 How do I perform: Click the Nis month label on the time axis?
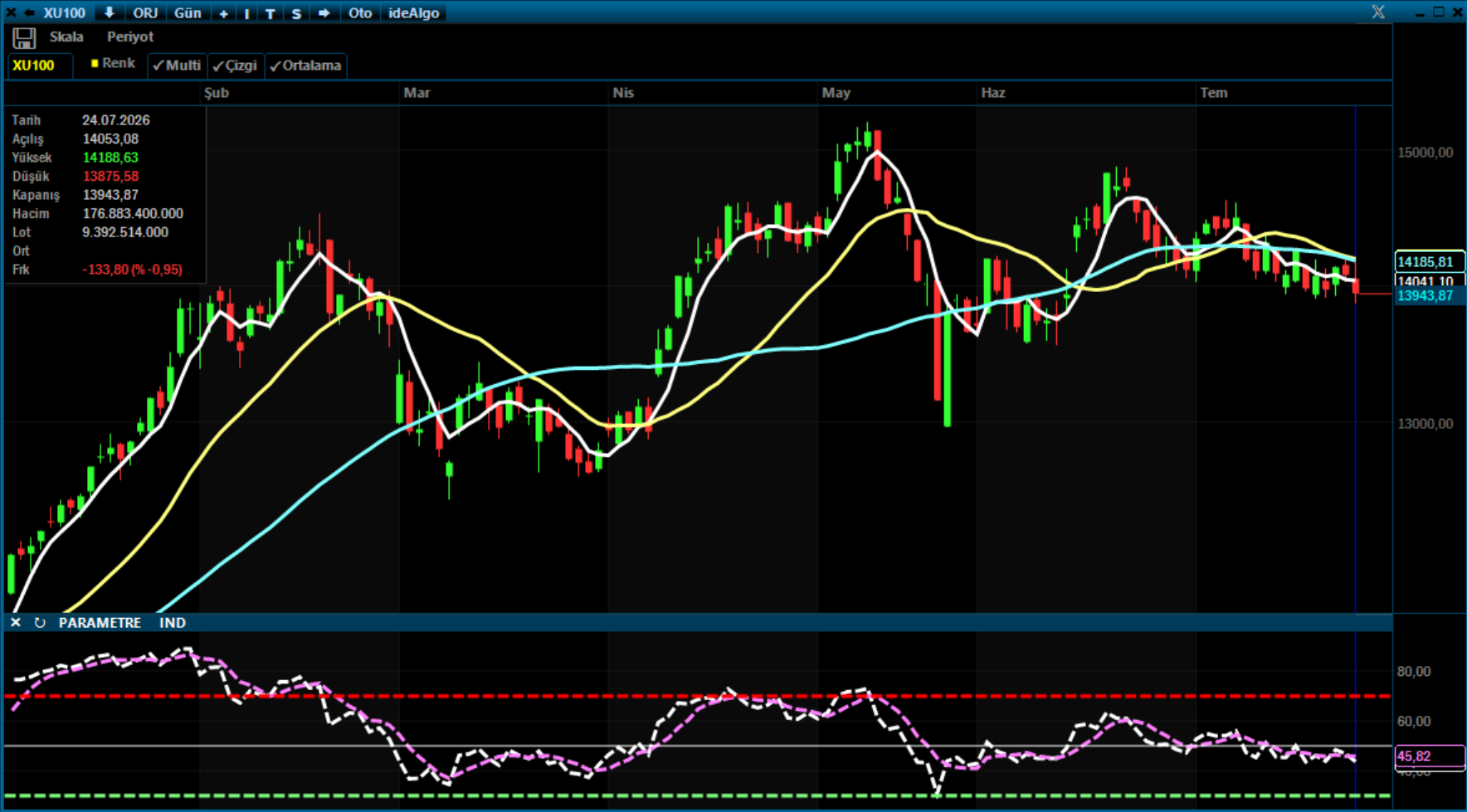point(623,93)
